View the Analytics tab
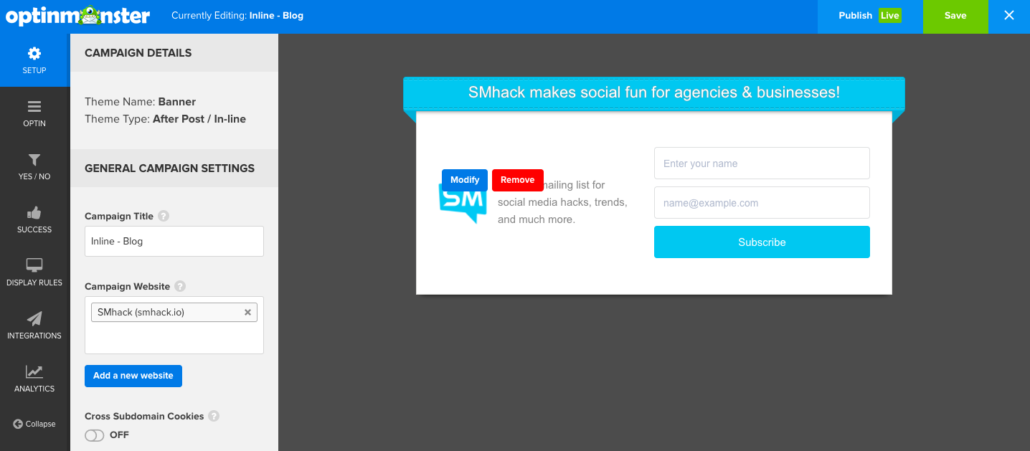1030x451 pixels. pyautogui.click(x=34, y=379)
